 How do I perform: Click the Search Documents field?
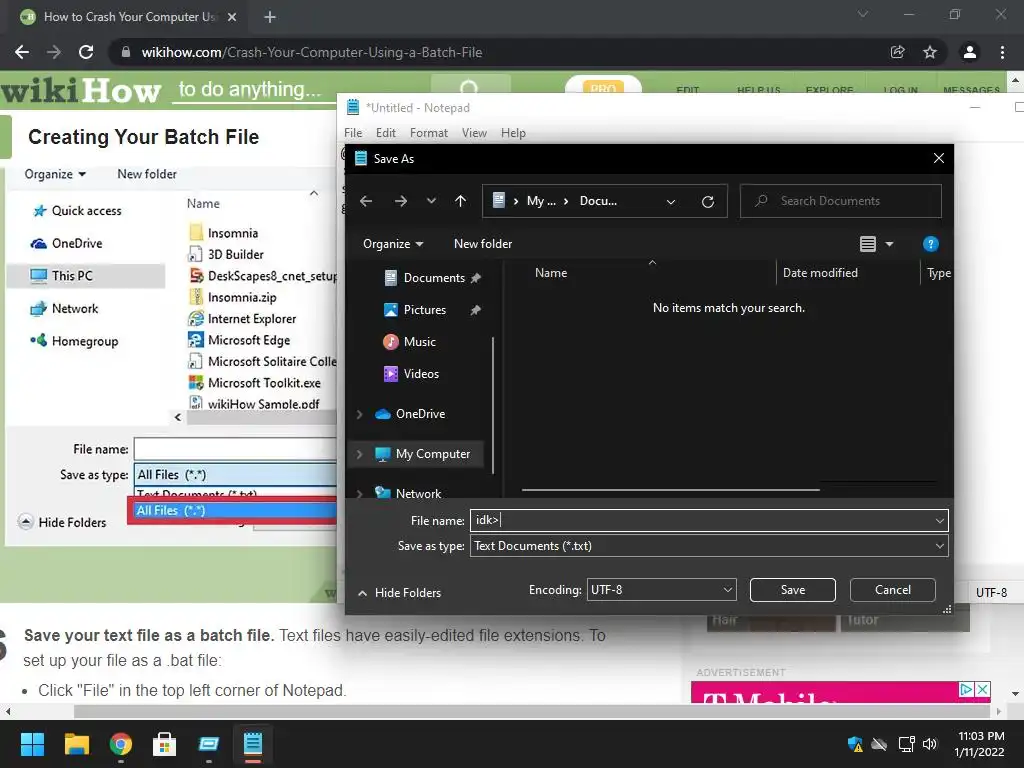pos(840,201)
